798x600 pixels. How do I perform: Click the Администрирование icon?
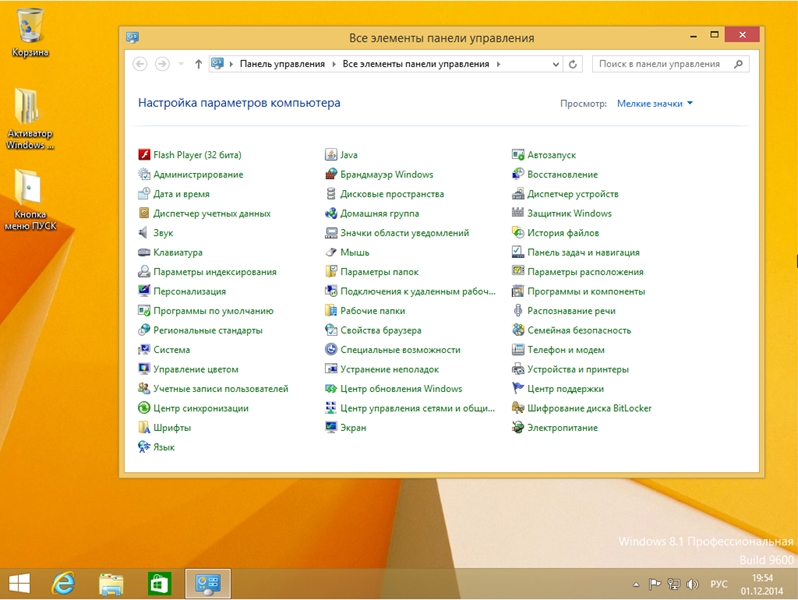(144, 174)
